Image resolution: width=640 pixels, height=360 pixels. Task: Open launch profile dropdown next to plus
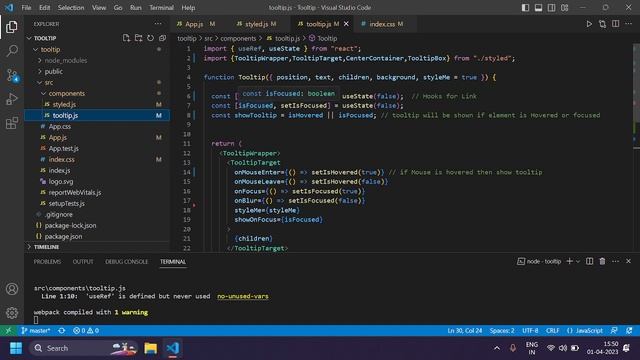point(578,261)
